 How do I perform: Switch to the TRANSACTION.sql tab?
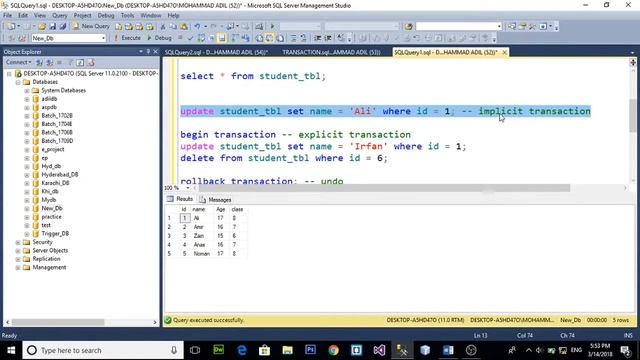pos(331,52)
